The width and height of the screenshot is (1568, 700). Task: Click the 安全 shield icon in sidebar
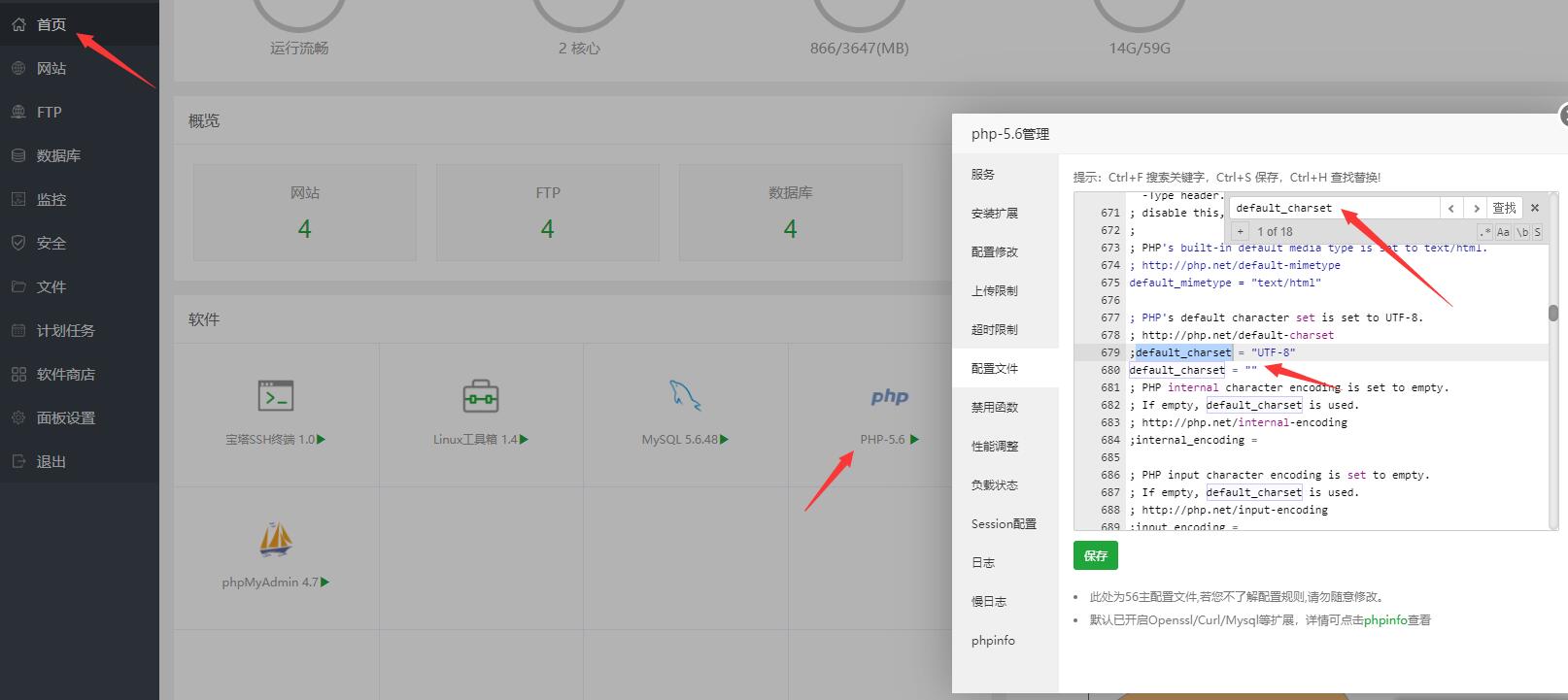coord(18,243)
